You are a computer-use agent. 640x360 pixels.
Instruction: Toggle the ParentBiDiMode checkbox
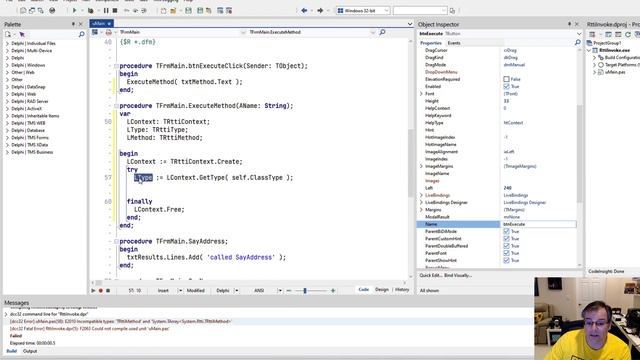506,231
